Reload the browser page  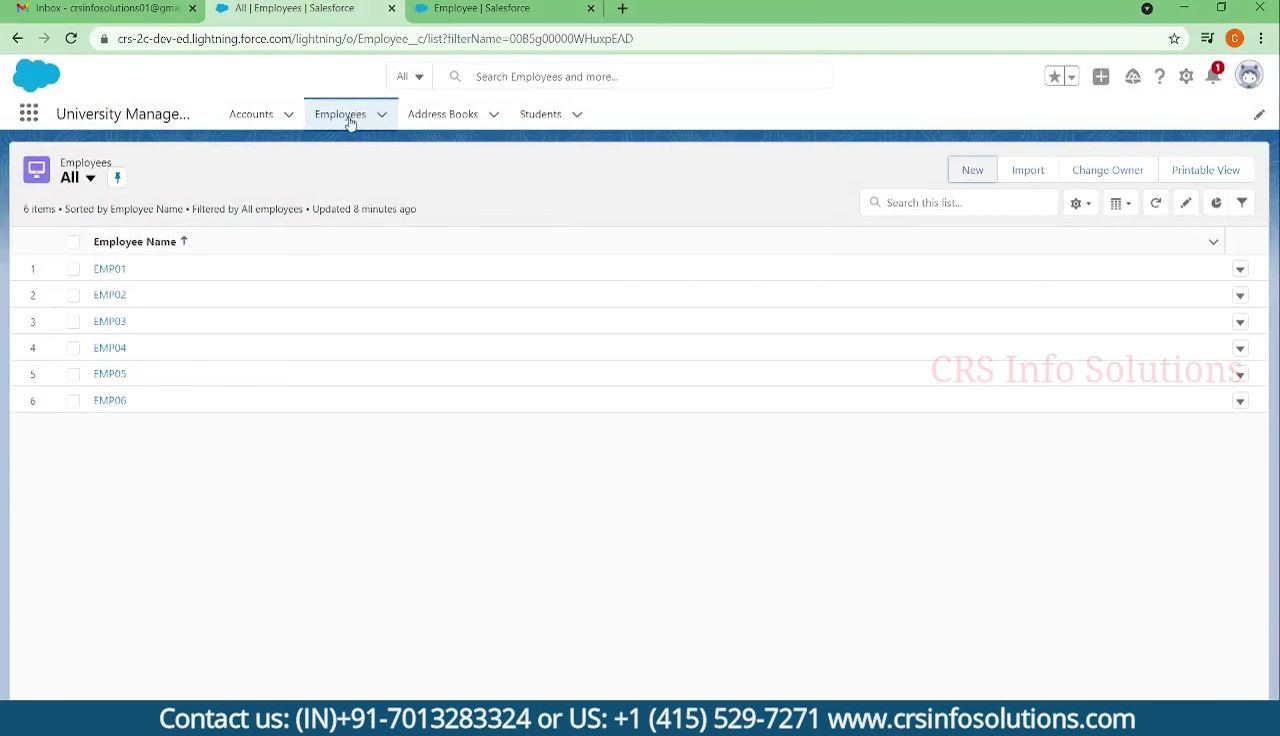click(x=71, y=38)
